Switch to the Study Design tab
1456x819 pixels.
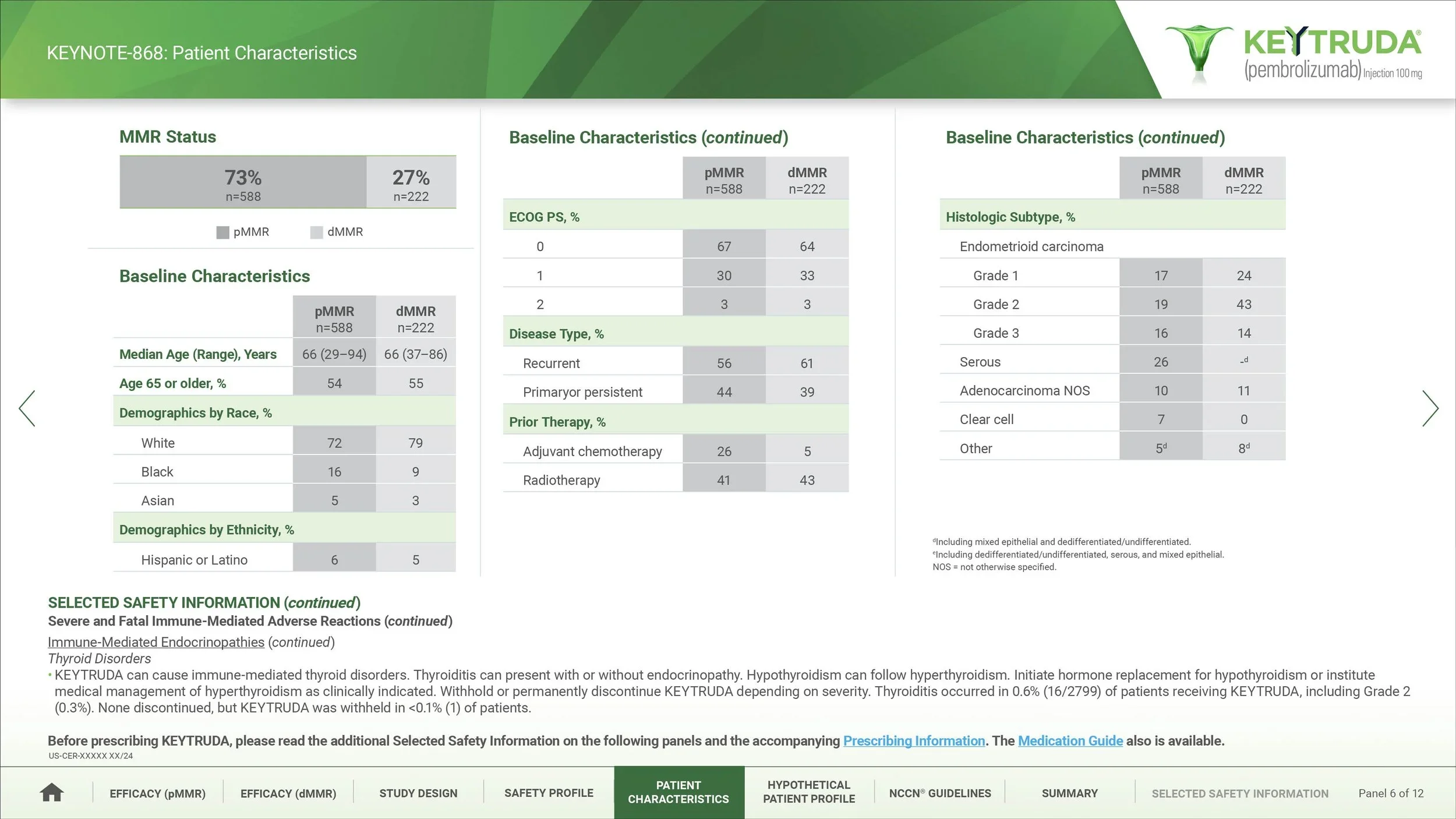point(418,793)
